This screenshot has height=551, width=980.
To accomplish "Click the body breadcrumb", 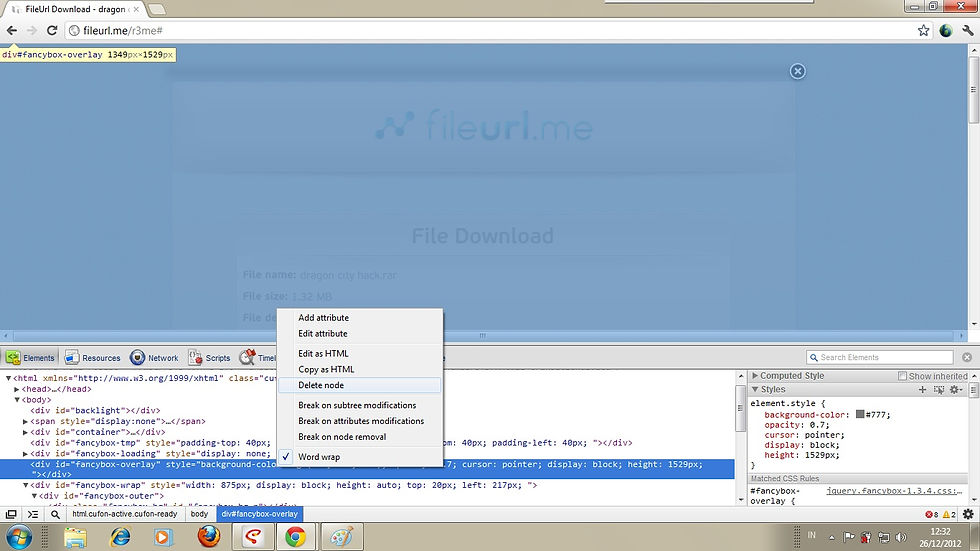I will click(x=199, y=514).
